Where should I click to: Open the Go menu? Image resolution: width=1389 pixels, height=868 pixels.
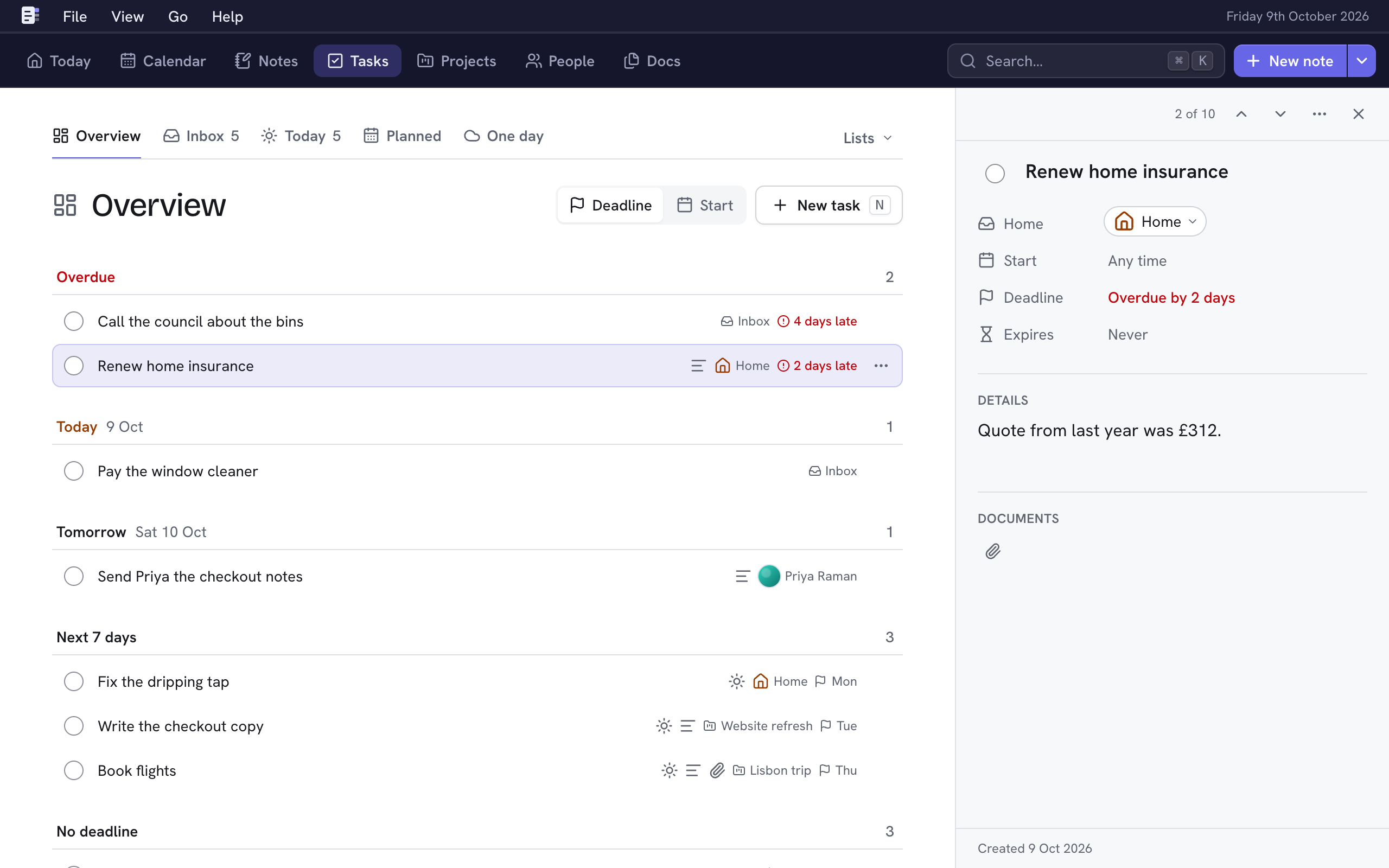(178, 16)
